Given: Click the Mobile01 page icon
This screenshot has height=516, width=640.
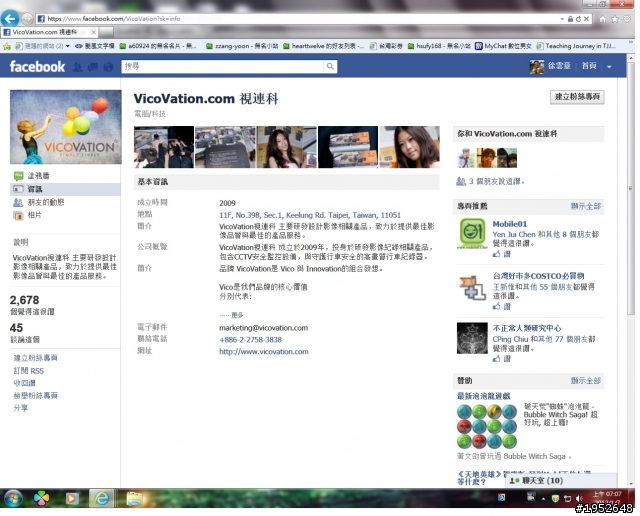Looking at the screenshot, I should click(472, 233).
